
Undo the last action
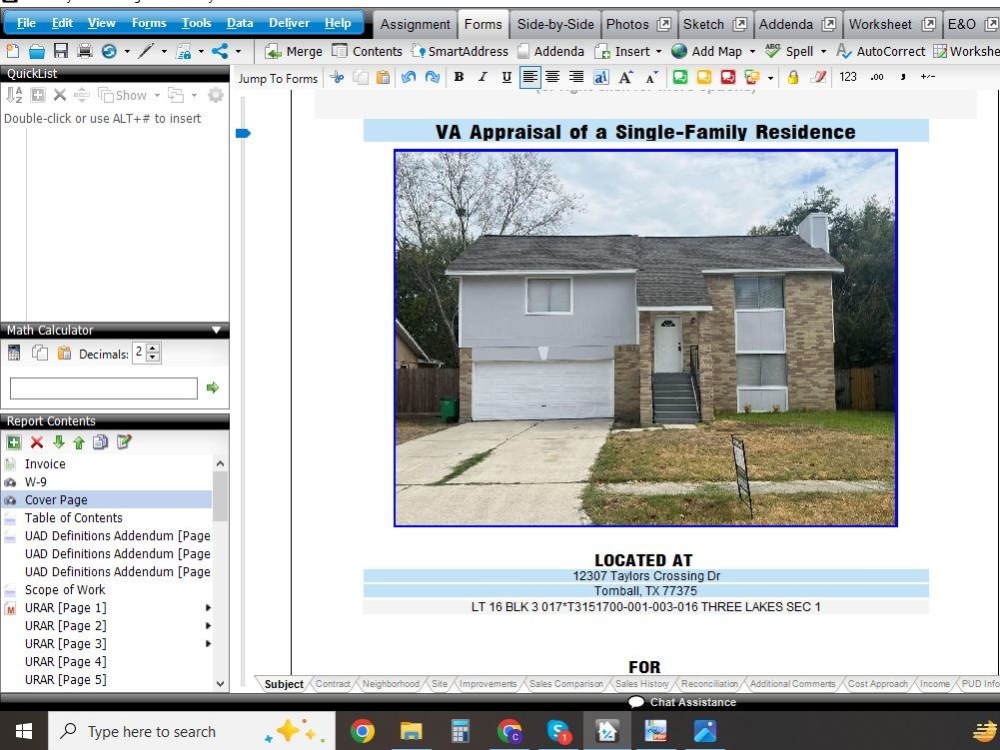point(408,78)
